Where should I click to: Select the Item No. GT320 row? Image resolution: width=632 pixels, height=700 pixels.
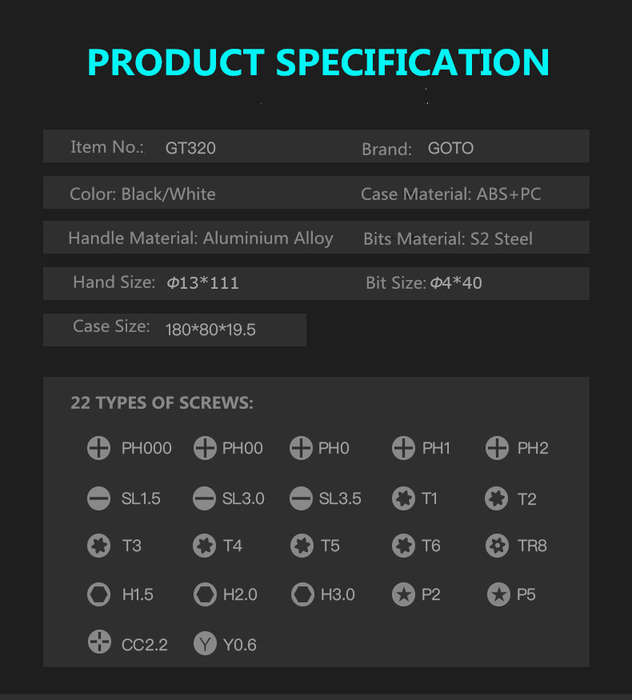(316, 146)
